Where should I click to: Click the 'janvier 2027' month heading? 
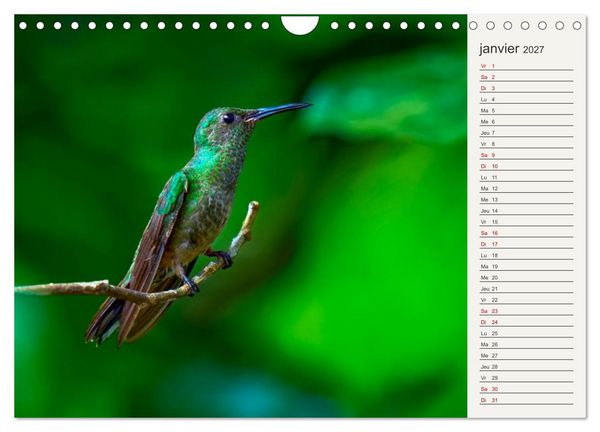pos(511,49)
